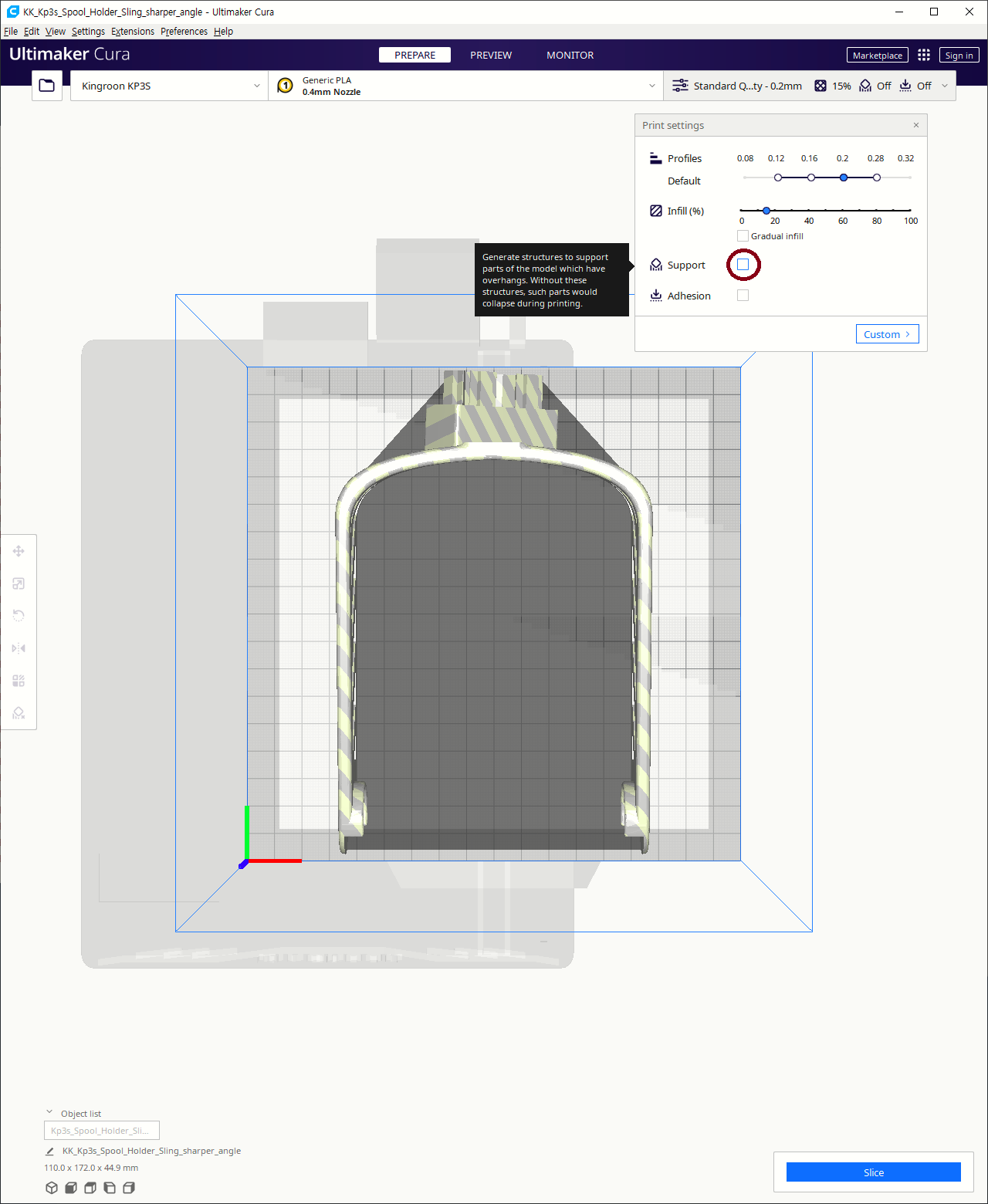Select the Move tool in left toolbar
This screenshot has width=988, height=1204.
click(x=19, y=551)
